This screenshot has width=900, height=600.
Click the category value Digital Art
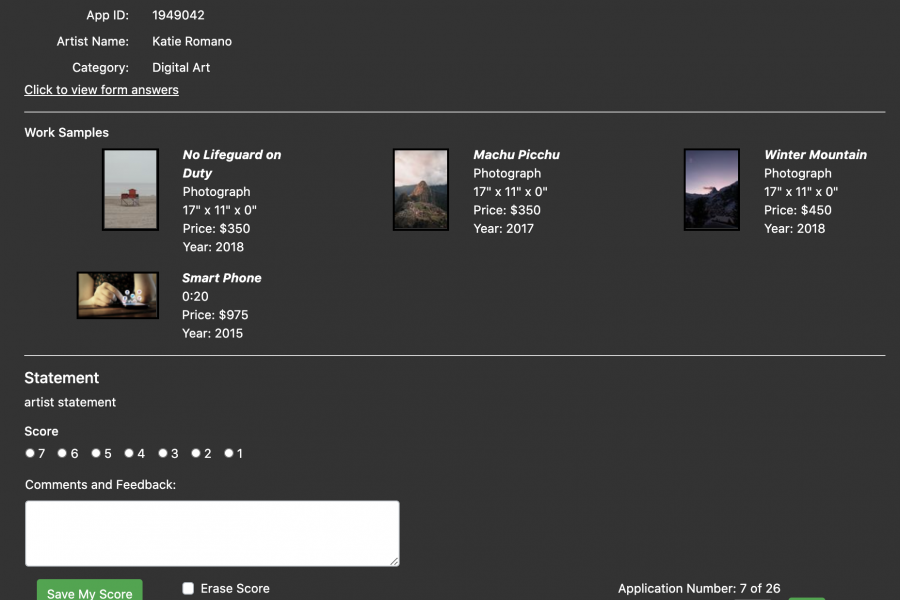click(181, 68)
